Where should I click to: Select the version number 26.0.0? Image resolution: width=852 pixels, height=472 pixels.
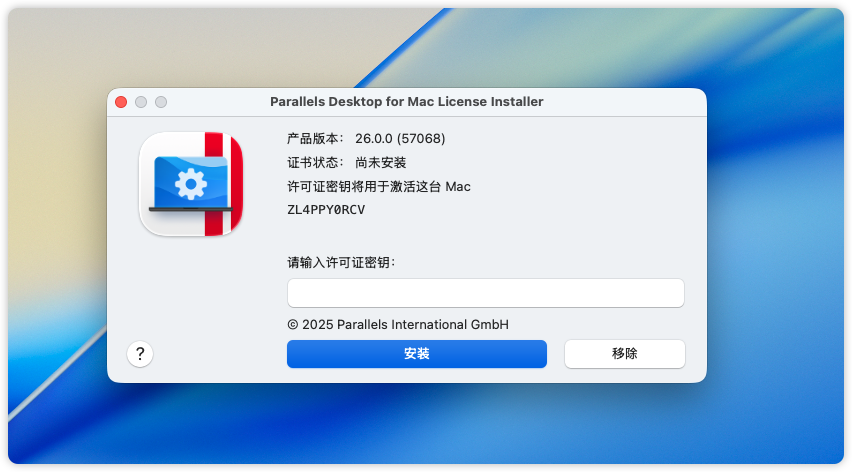pos(374,138)
